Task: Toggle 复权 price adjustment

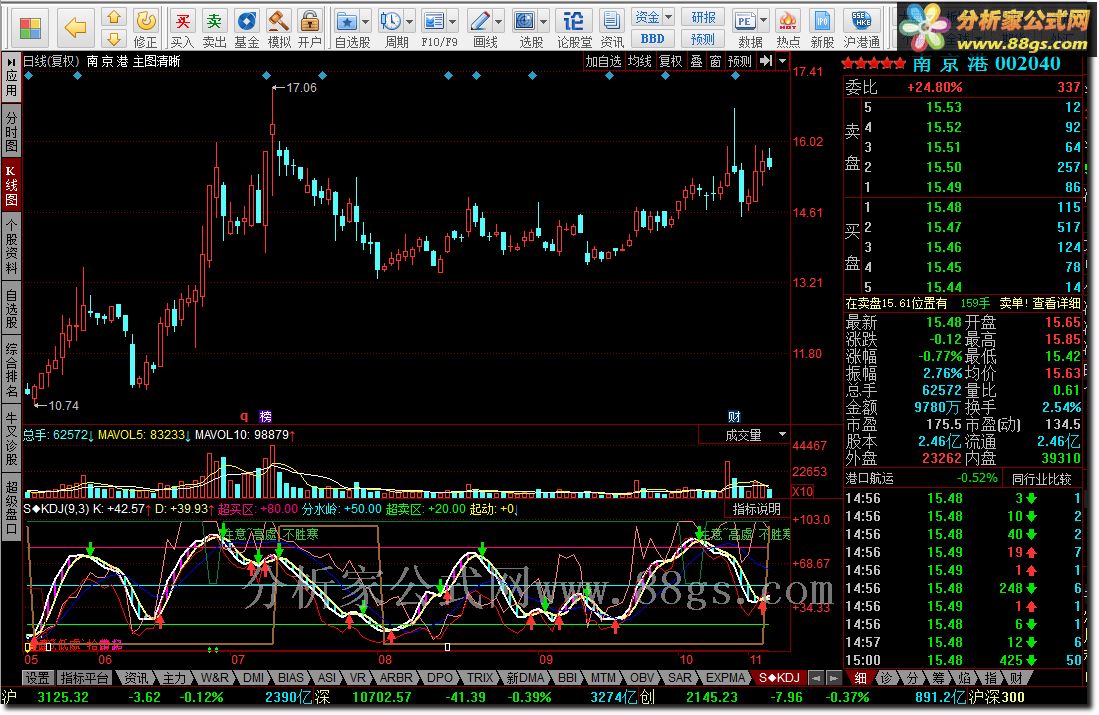Action: click(x=670, y=61)
